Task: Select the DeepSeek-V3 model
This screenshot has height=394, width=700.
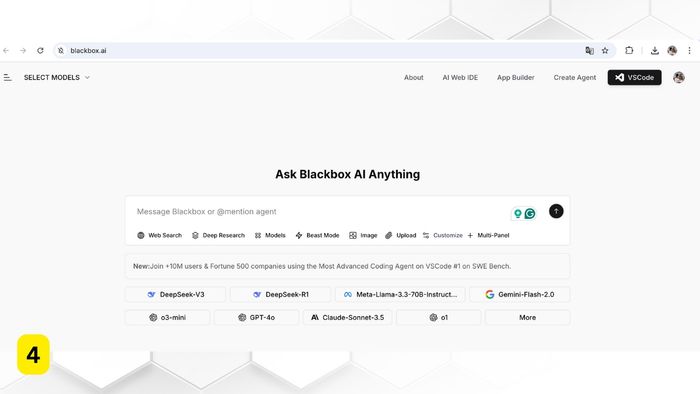Action: [x=175, y=294]
